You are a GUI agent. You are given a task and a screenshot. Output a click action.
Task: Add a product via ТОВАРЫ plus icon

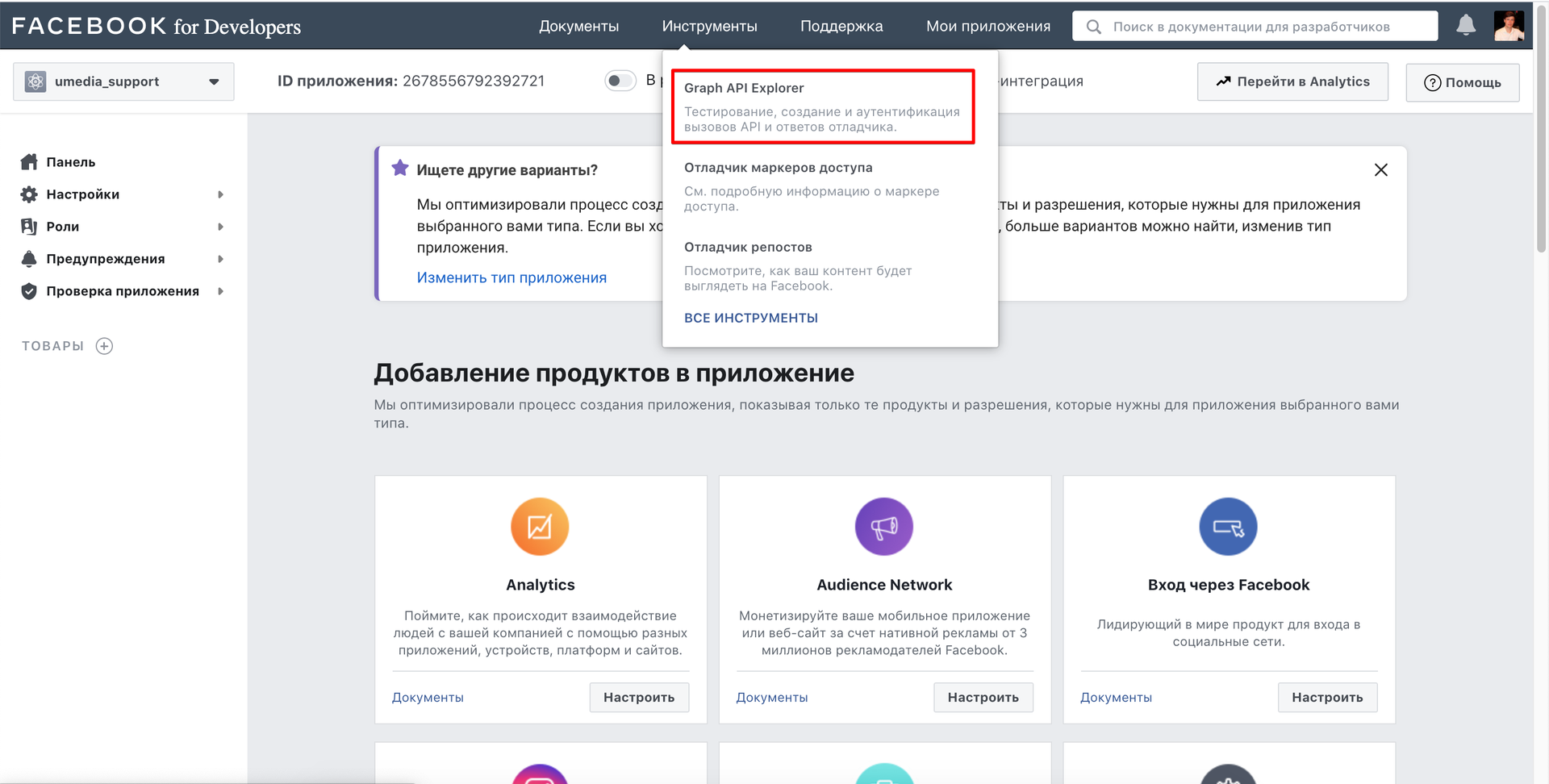(x=104, y=346)
